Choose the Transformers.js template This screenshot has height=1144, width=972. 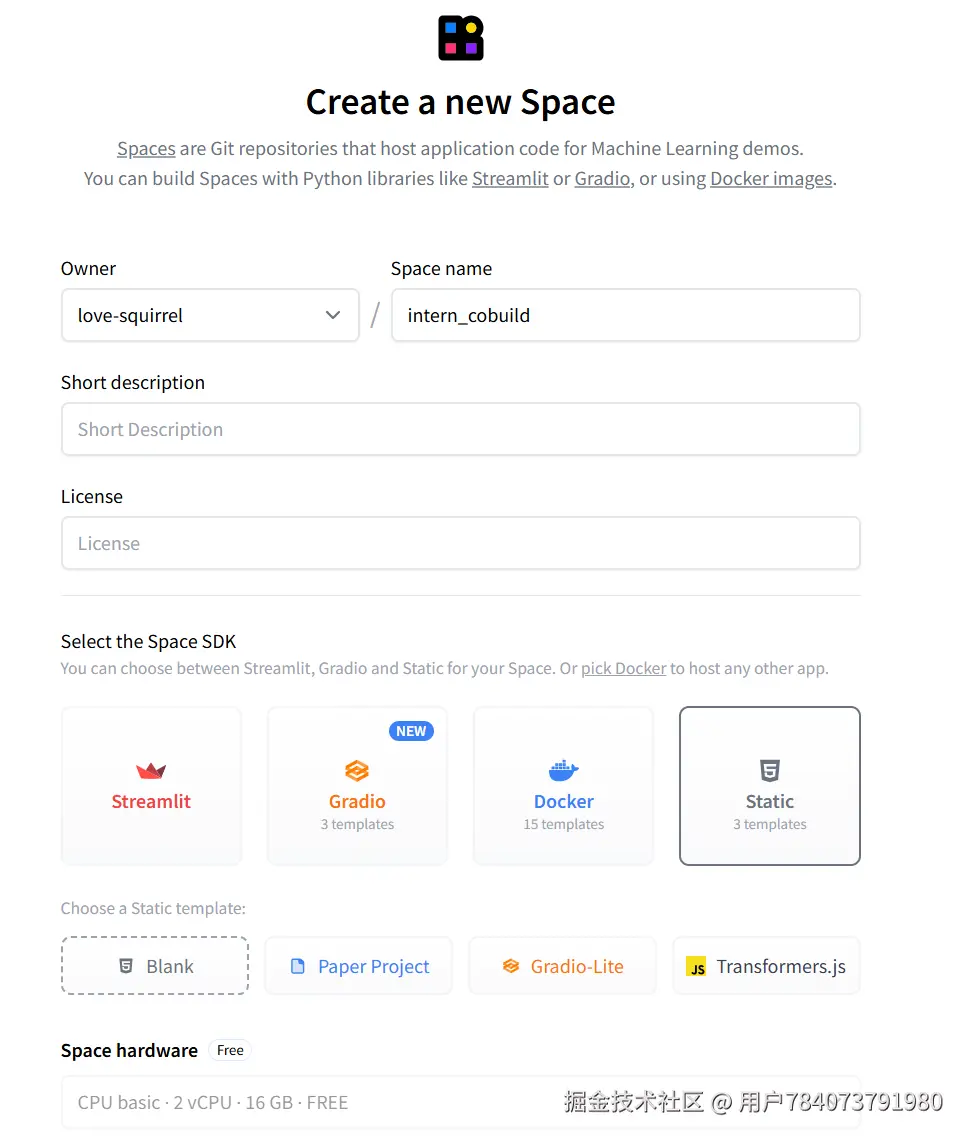click(x=766, y=966)
